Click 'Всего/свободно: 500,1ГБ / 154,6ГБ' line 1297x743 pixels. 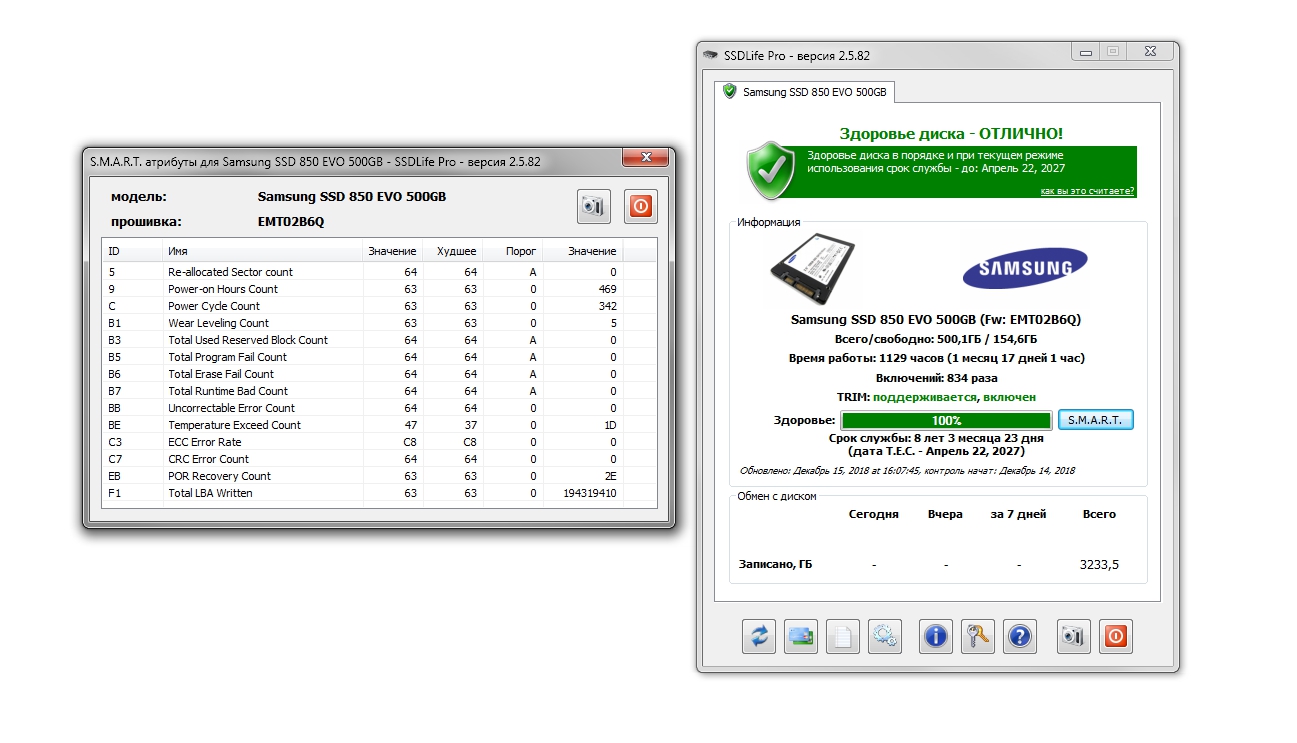(937, 340)
